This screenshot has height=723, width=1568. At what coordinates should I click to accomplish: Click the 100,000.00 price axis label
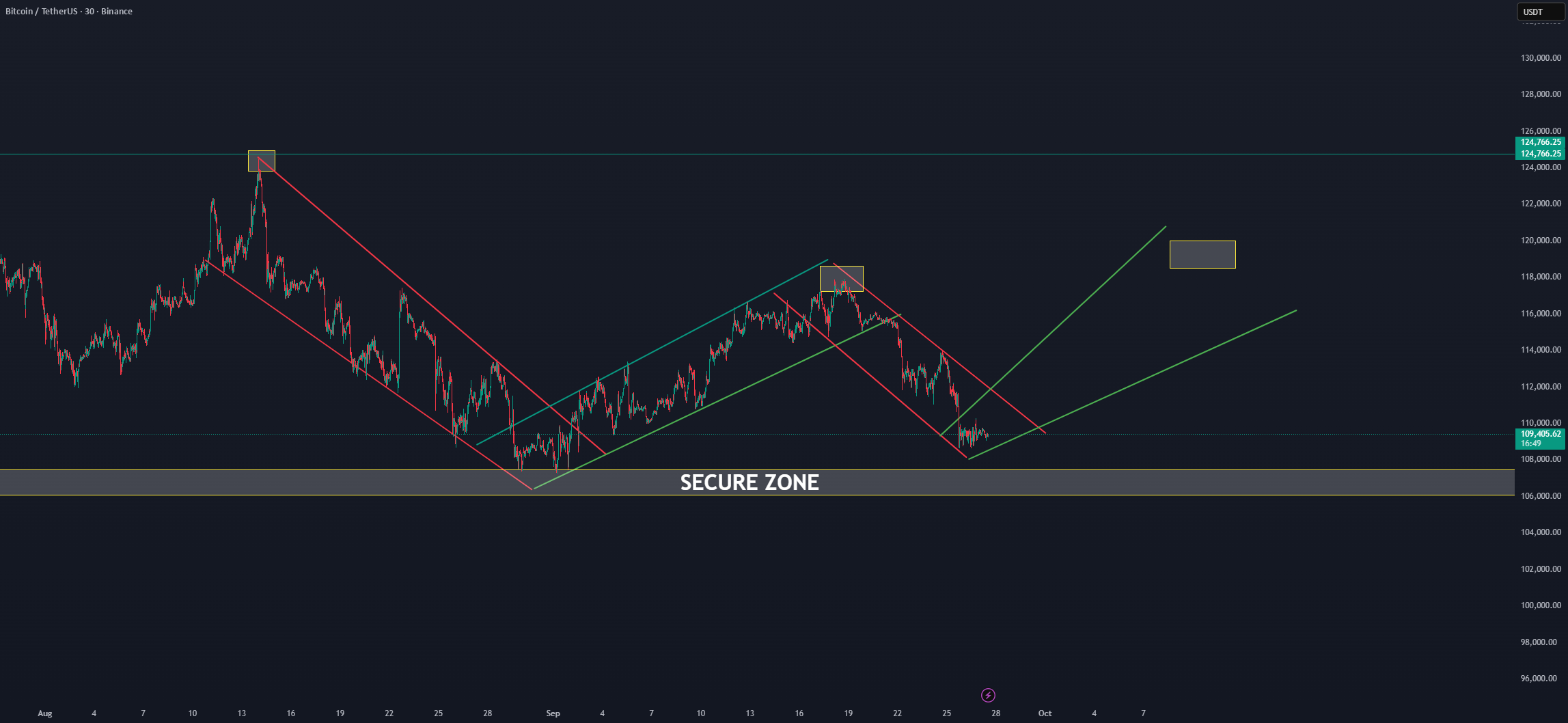[1541, 605]
